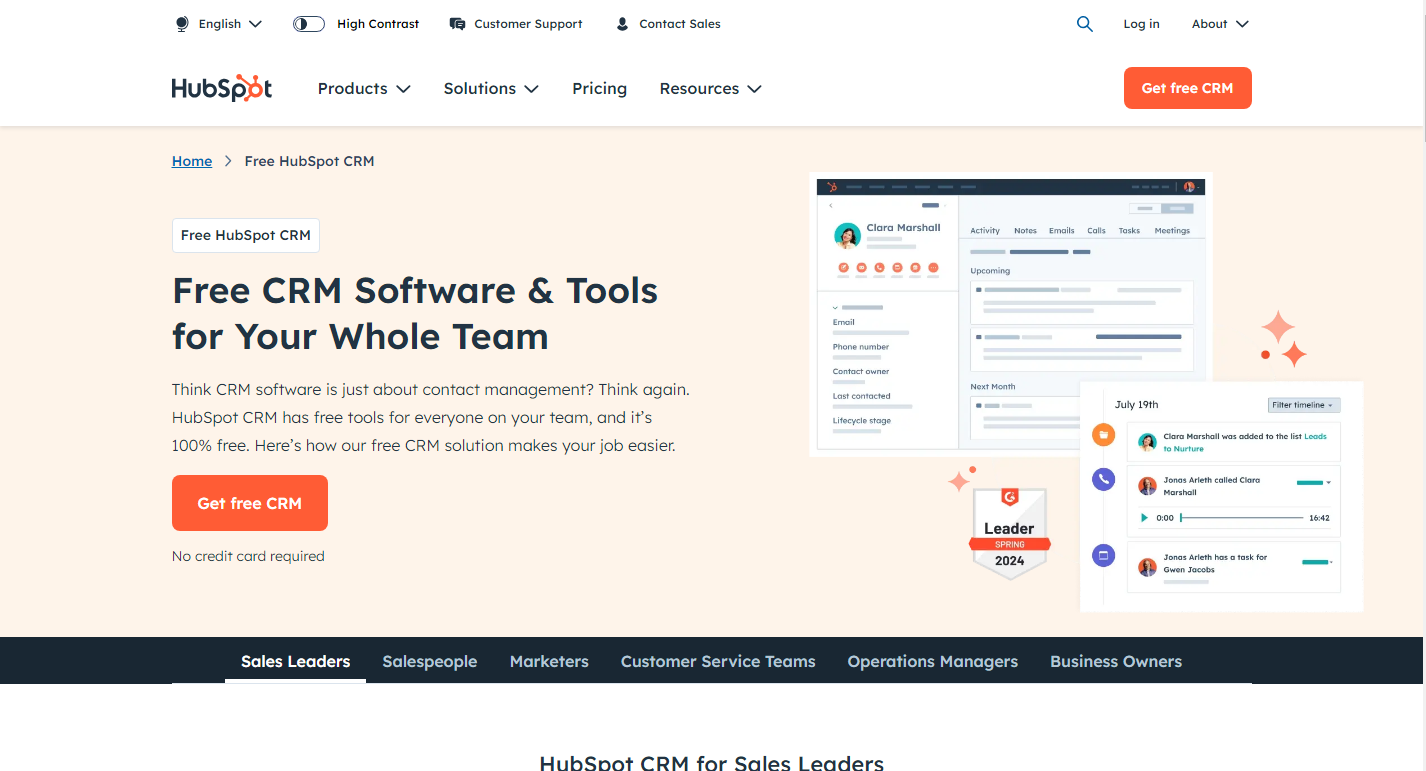Click the Tasks tab in CRM preview
The width and height of the screenshot is (1426, 771).
click(x=1129, y=231)
